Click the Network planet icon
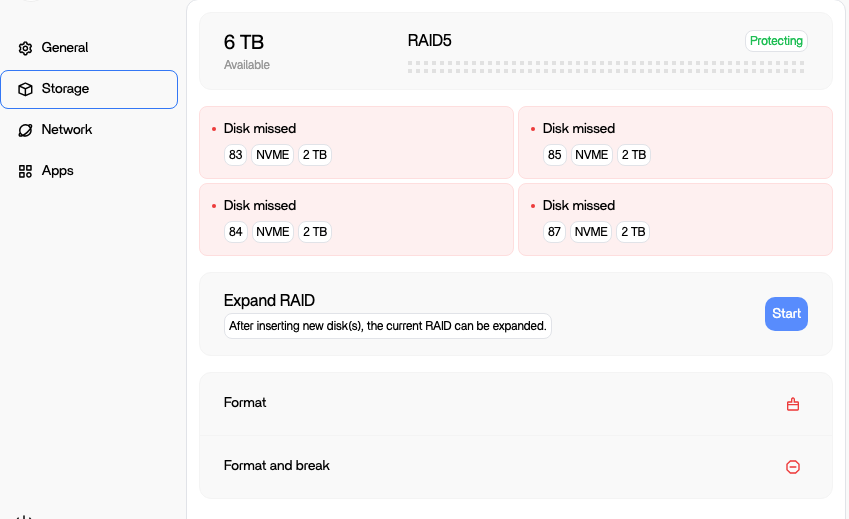The height and width of the screenshot is (519, 849). coord(25,130)
